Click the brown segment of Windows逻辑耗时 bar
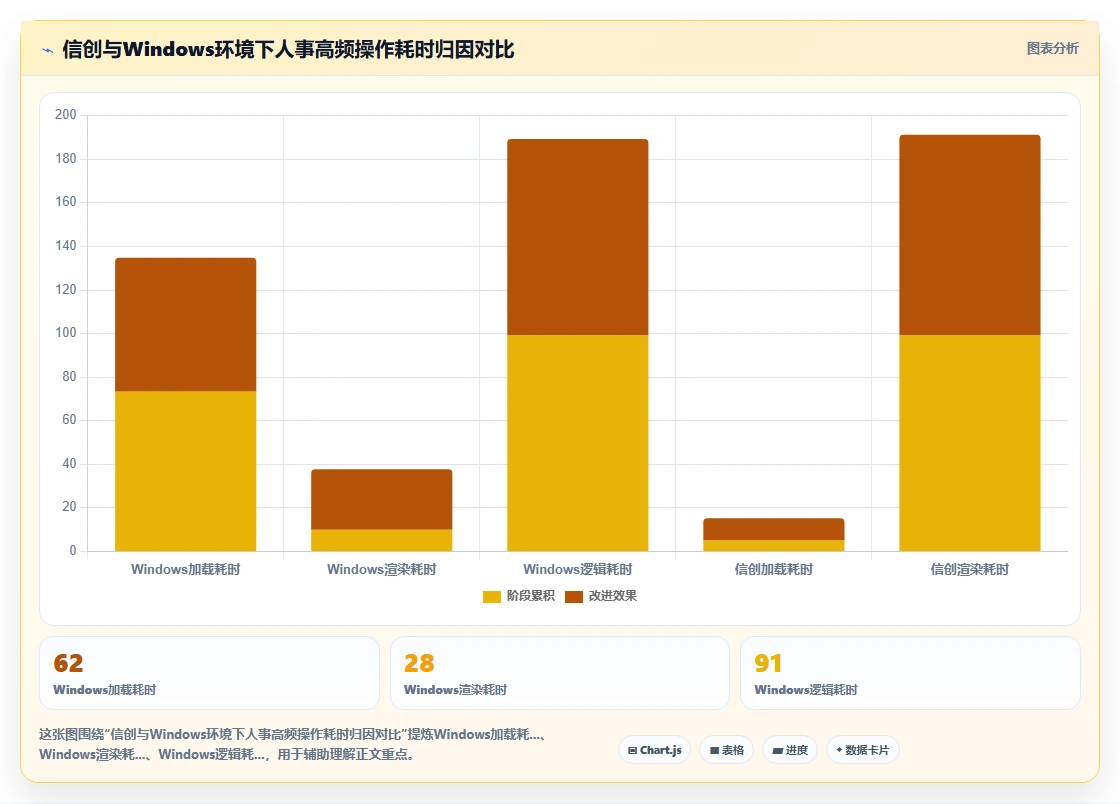 [x=578, y=237]
